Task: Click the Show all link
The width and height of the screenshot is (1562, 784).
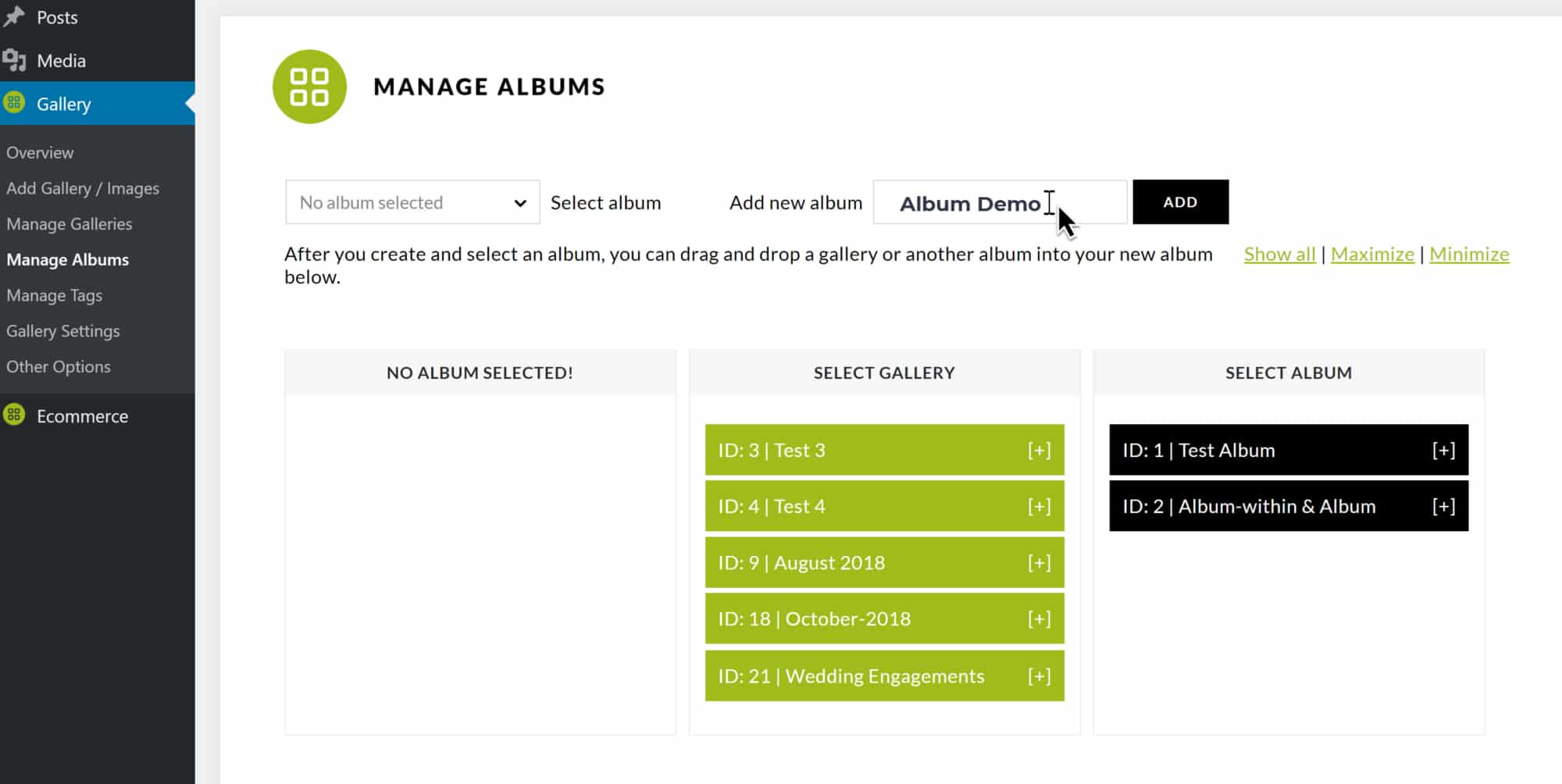Action: coord(1279,254)
